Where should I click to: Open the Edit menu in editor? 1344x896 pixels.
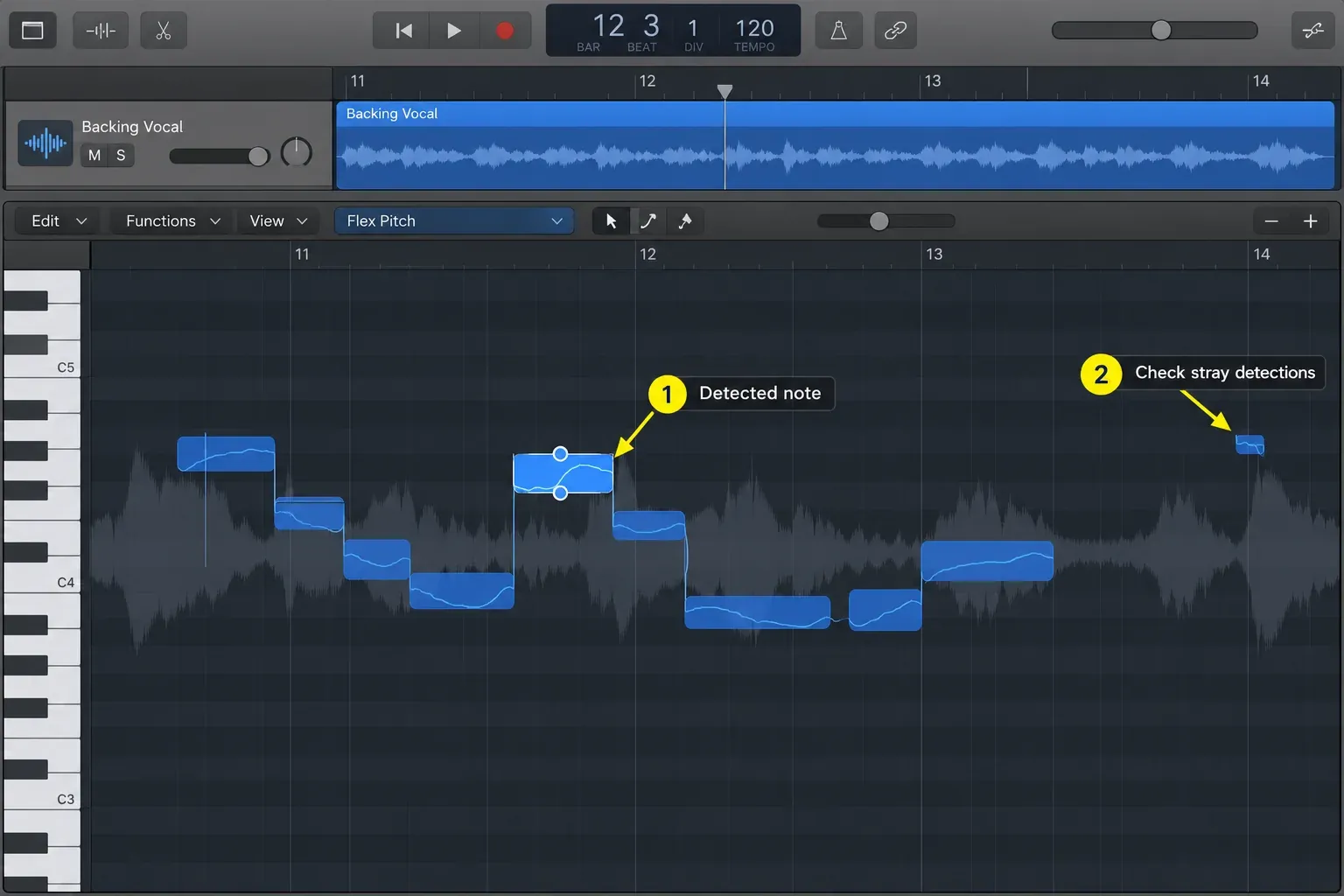tap(59, 221)
